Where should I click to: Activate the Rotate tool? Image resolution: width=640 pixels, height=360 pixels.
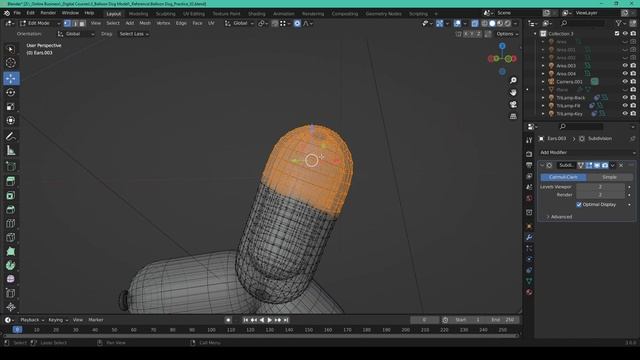[x=11, y=93]
